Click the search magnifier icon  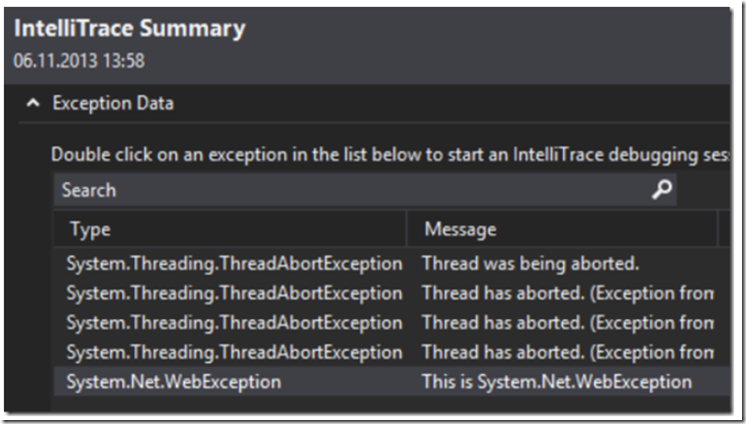click(662, 189)
